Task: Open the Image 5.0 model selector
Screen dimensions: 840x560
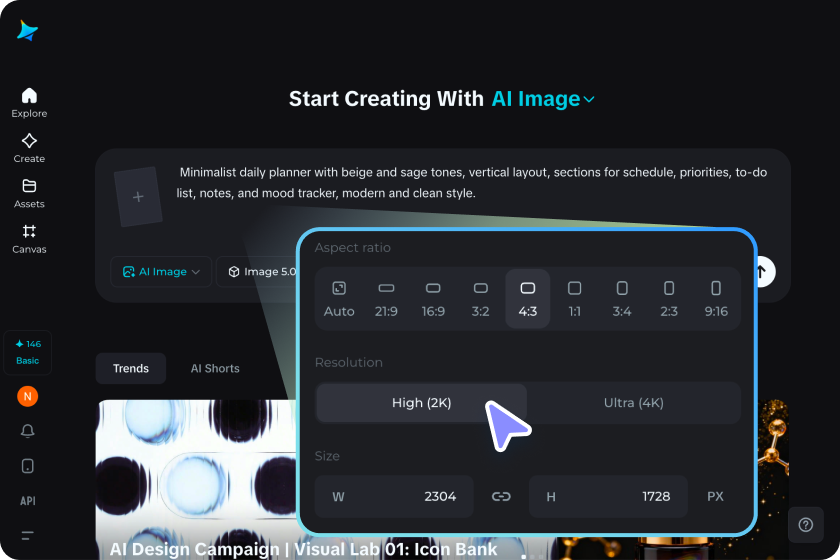Action: coord(257,272)
